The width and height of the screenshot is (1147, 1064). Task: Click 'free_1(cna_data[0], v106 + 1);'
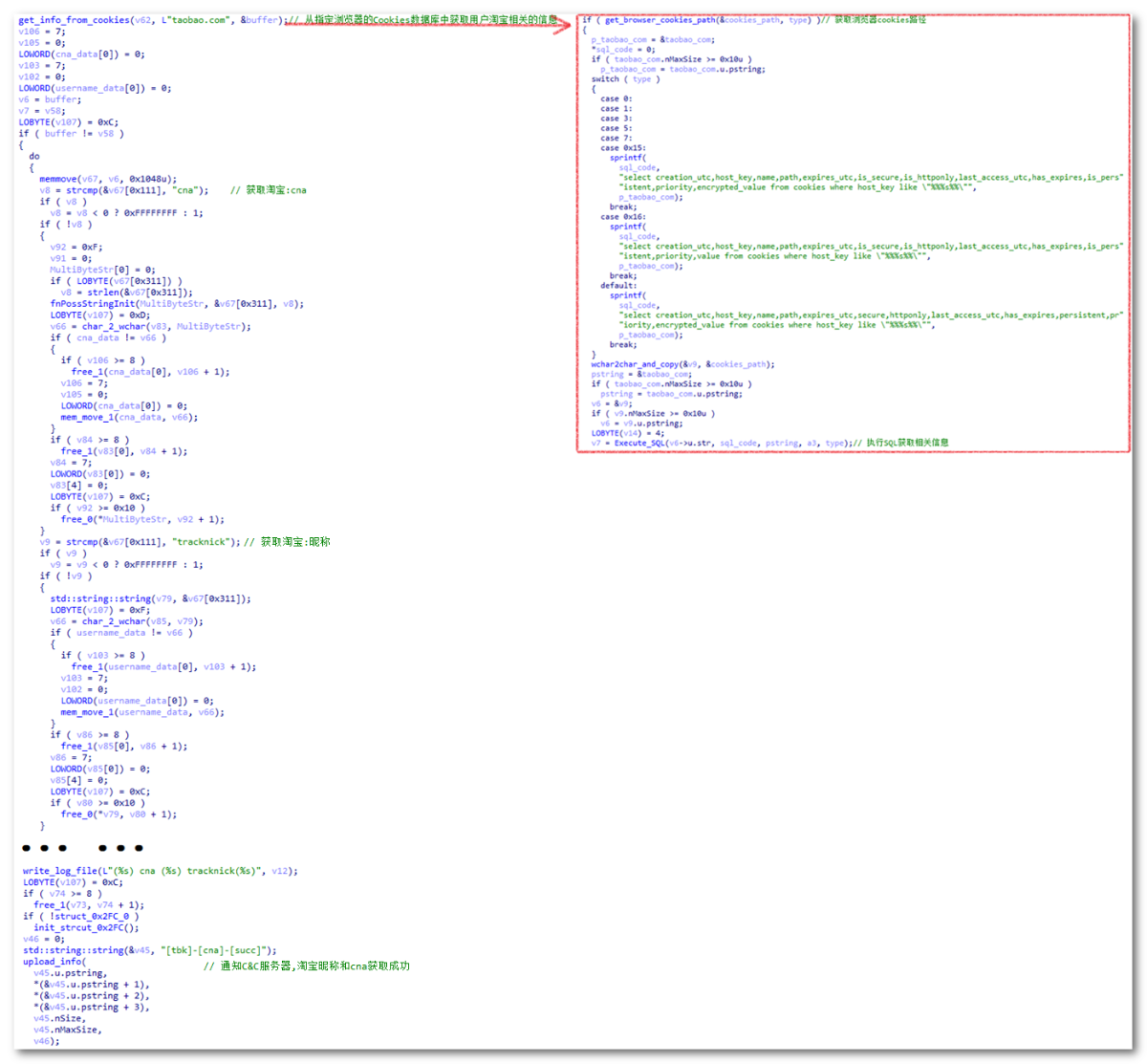tap(151, 372)
